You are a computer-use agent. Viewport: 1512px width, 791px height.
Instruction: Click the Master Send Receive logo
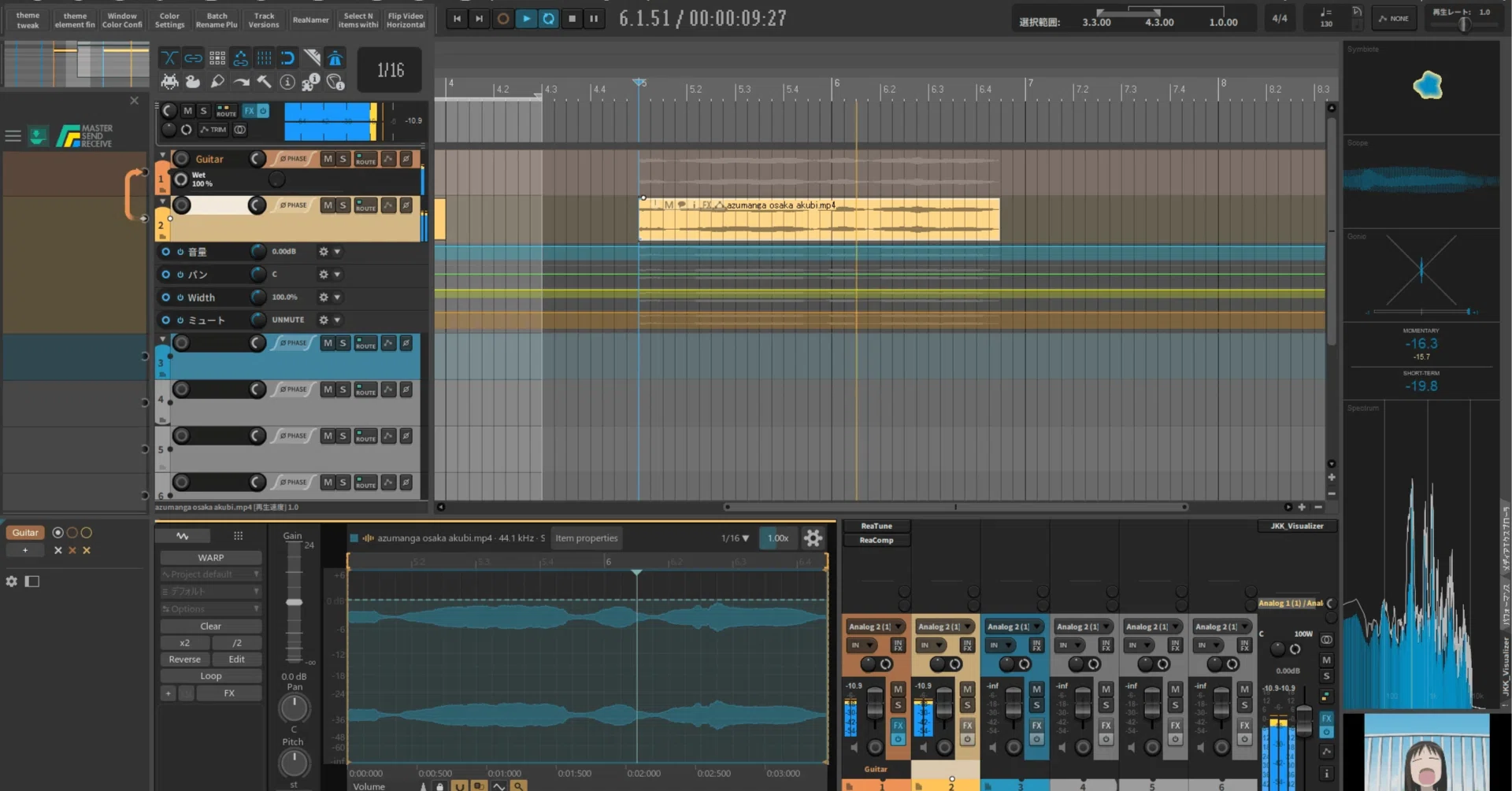tap(85, 135)
